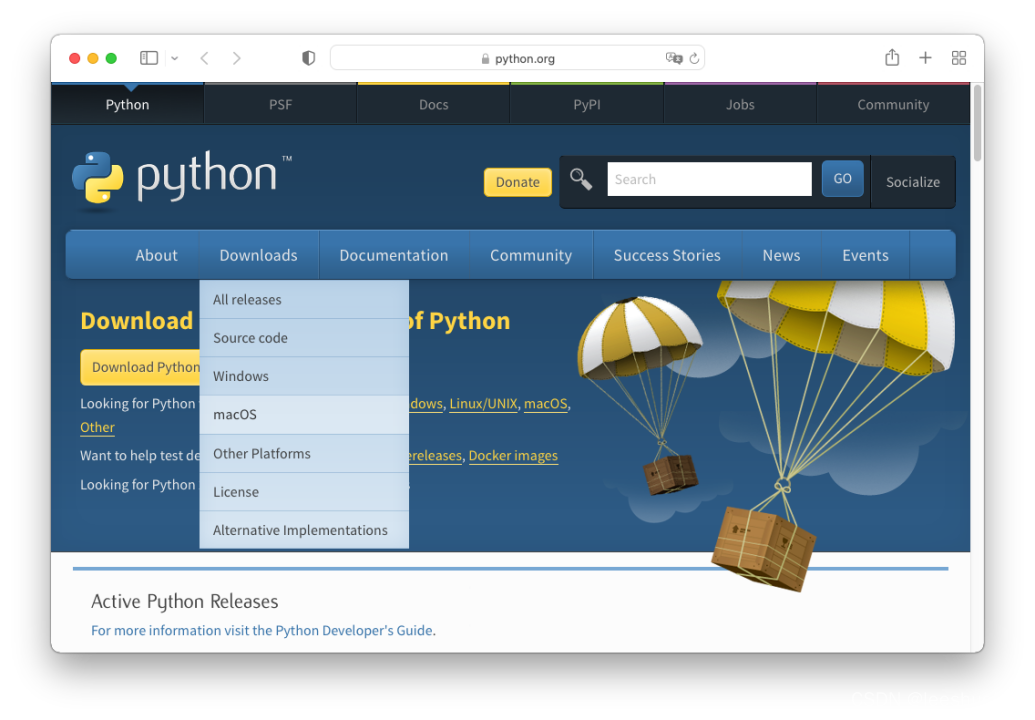
Task: Follow the Linux/UNIX link
Action: pos(483,403)
